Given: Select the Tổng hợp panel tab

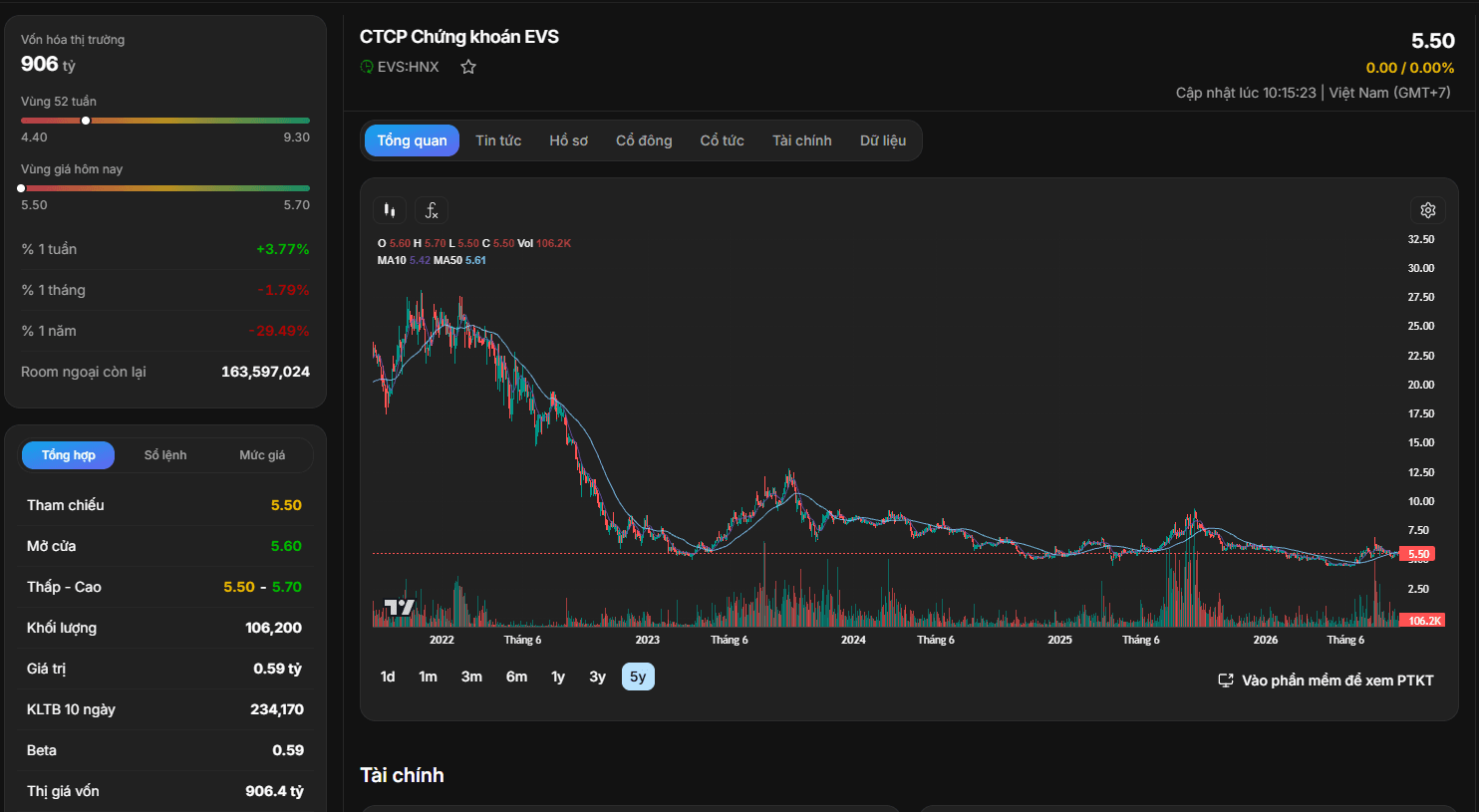Looking at the screenshot, I should coord(69,455).
